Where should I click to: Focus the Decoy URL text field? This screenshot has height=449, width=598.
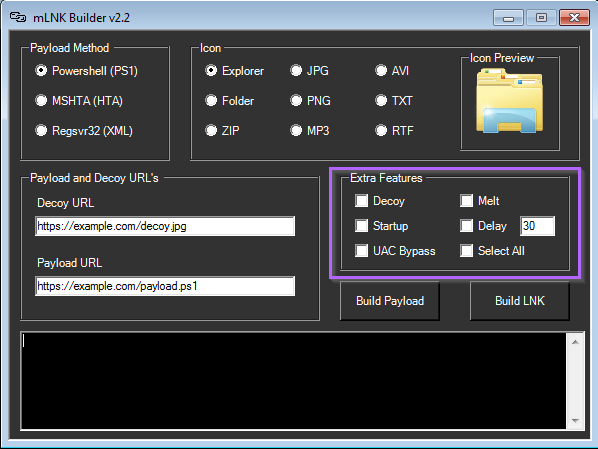165,226
